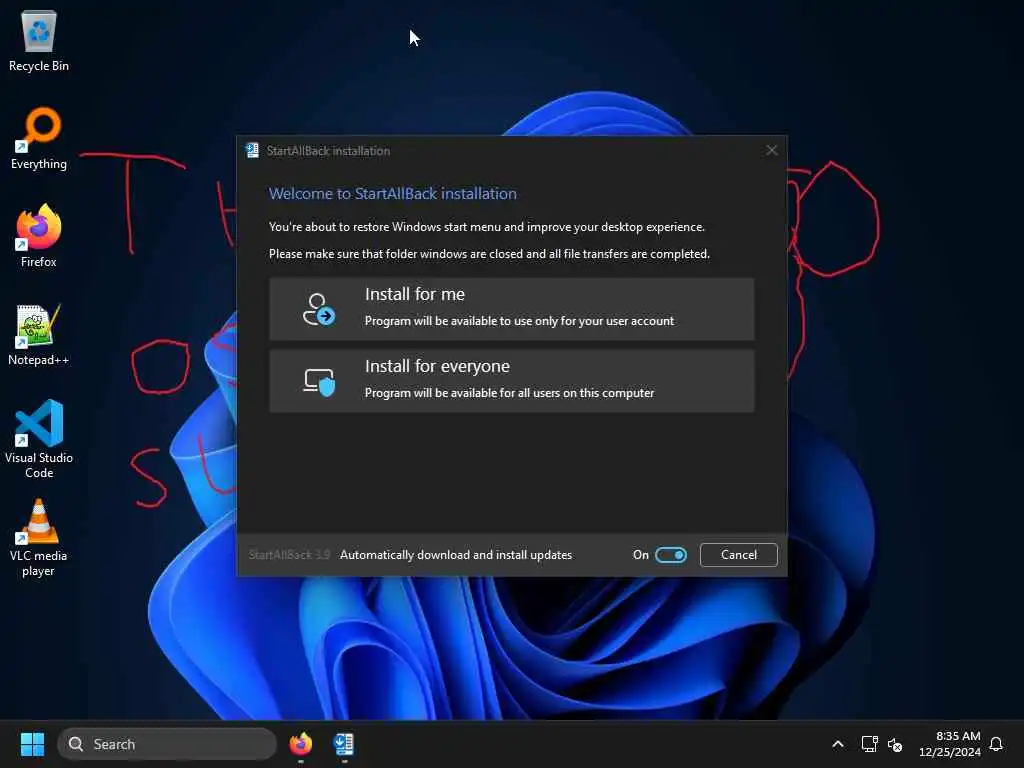Click the 'StartAllBack 3.9' version text
The image size is (1024, 768).
point(289,555)
